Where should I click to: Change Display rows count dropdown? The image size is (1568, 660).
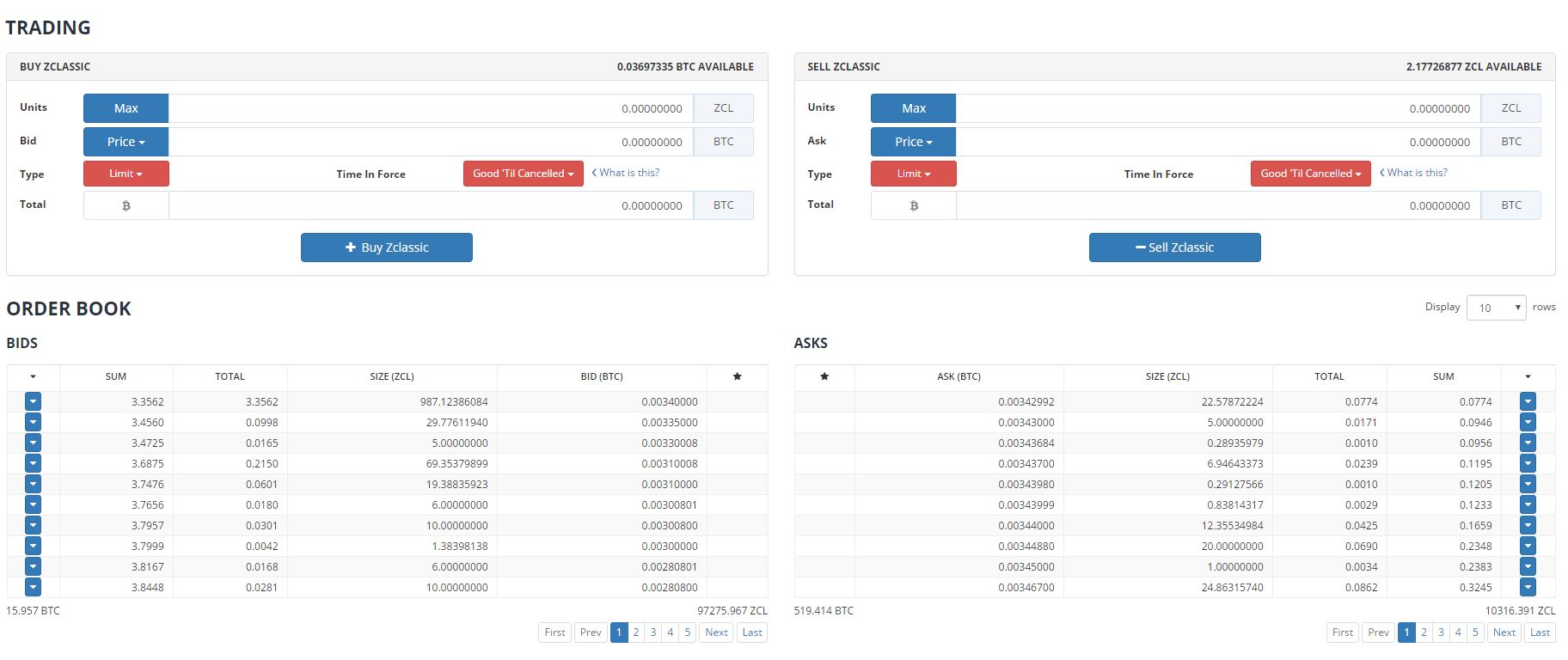(1497, 308)
